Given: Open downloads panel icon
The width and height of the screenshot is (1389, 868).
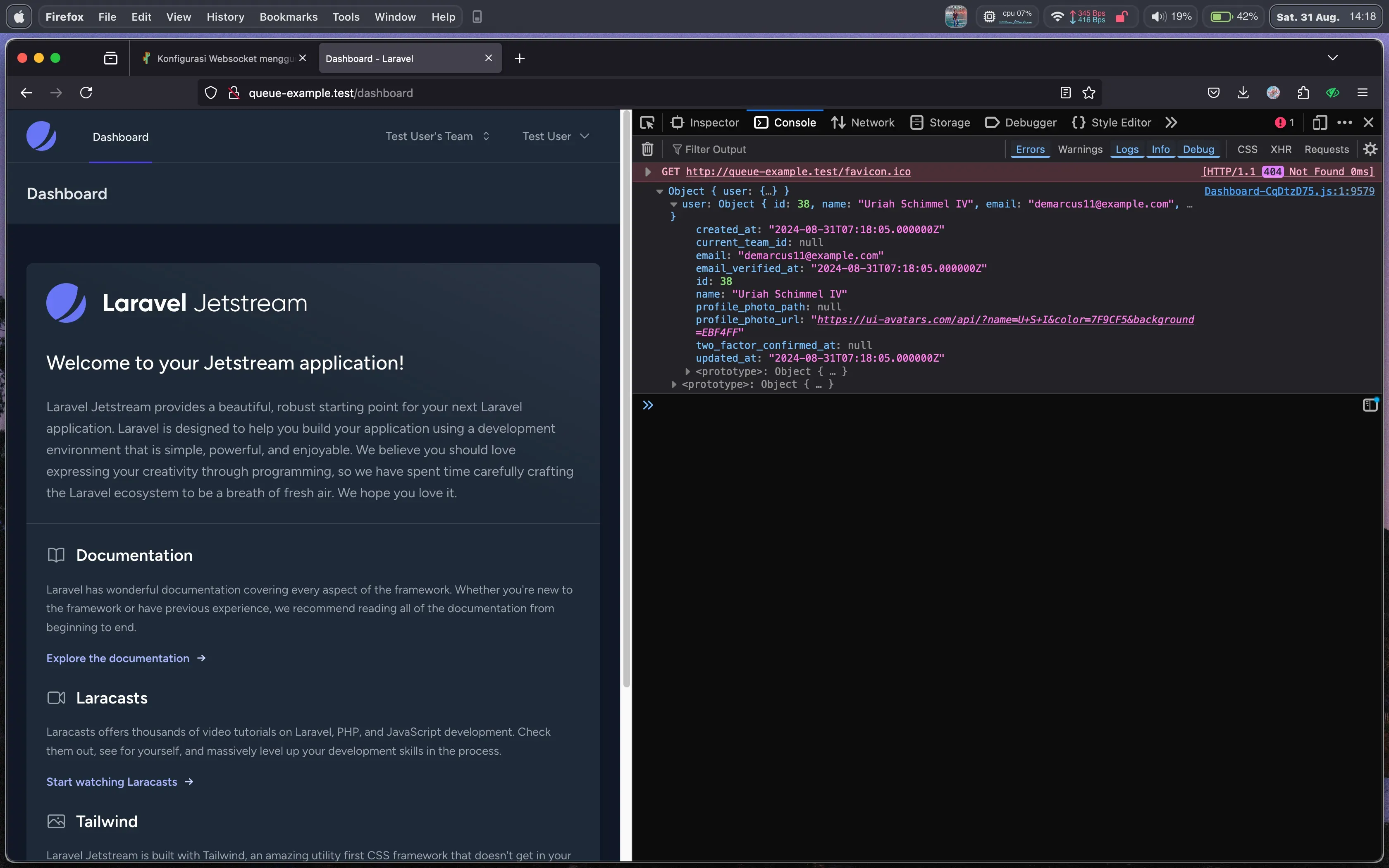Looking at the screenshot, I should pyautogui.click(x=1243, y=93).
